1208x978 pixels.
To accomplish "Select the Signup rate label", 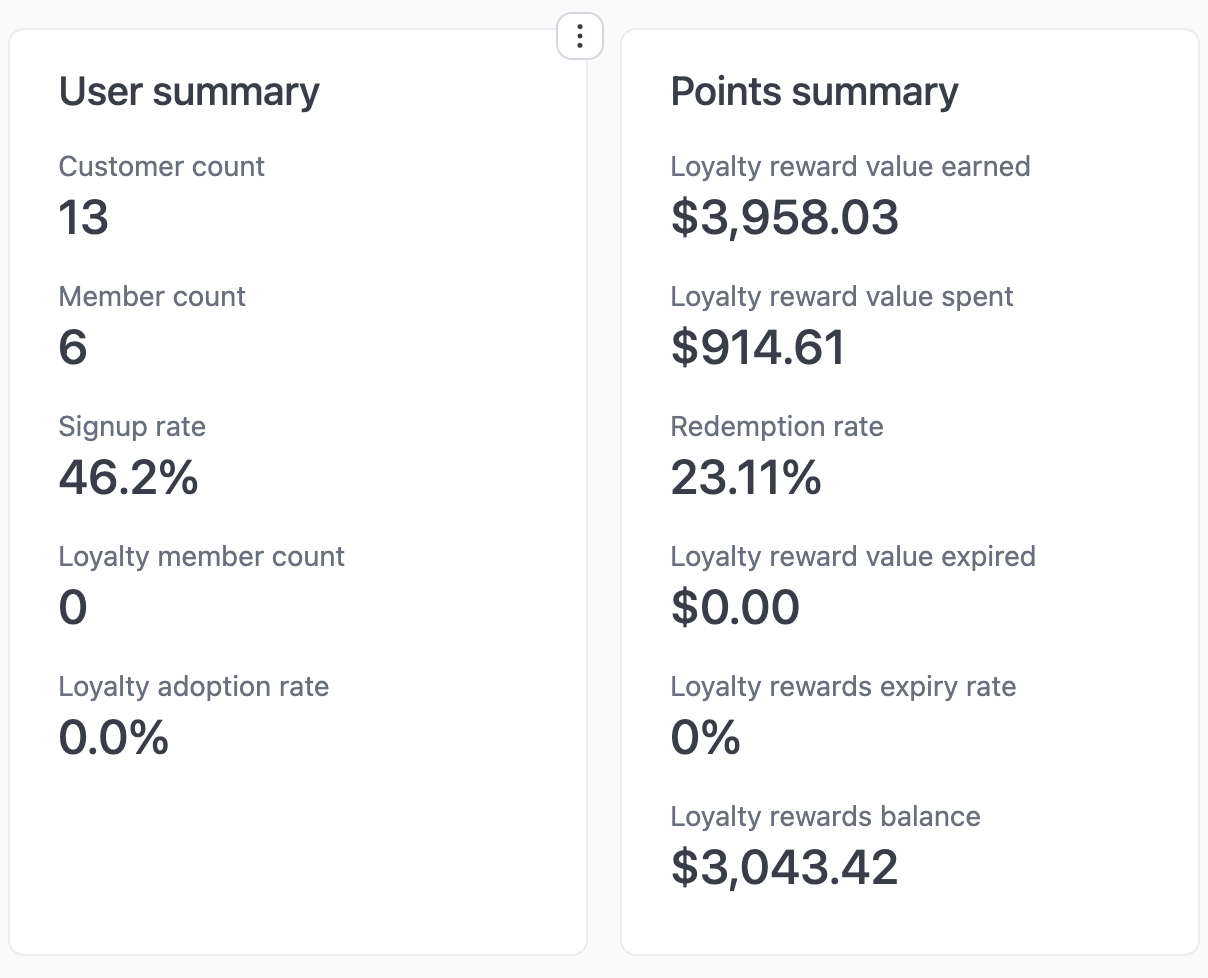I will (132, 426).
